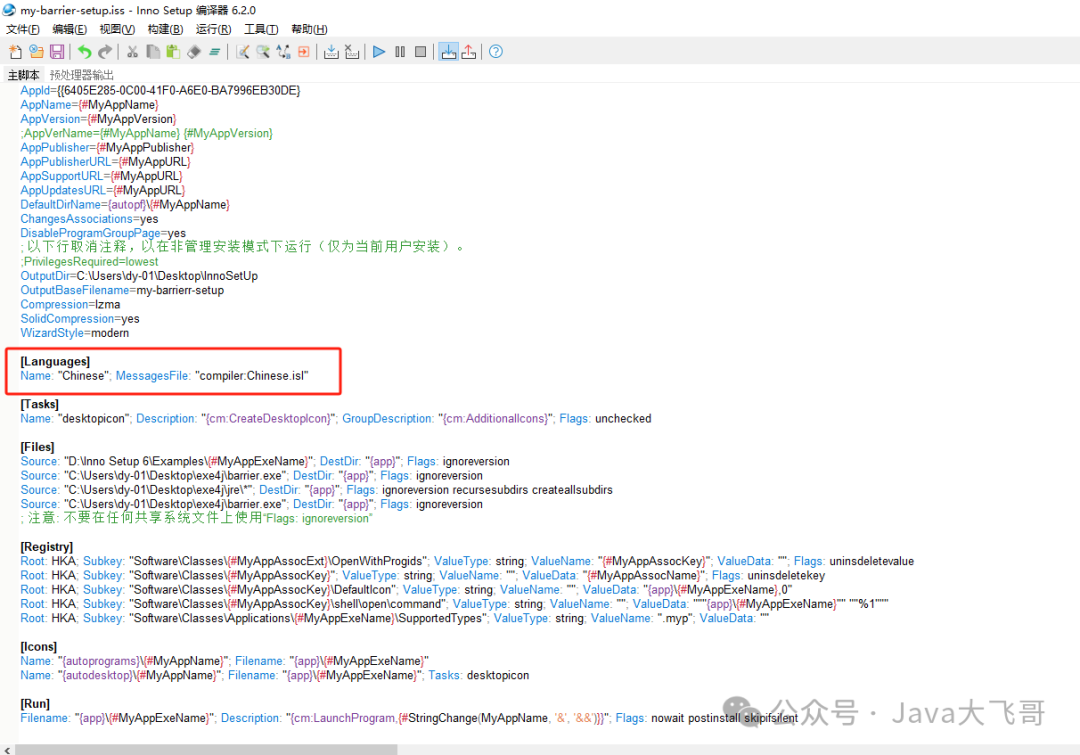Open the 编辑(E) menu

tap(70, 29)
